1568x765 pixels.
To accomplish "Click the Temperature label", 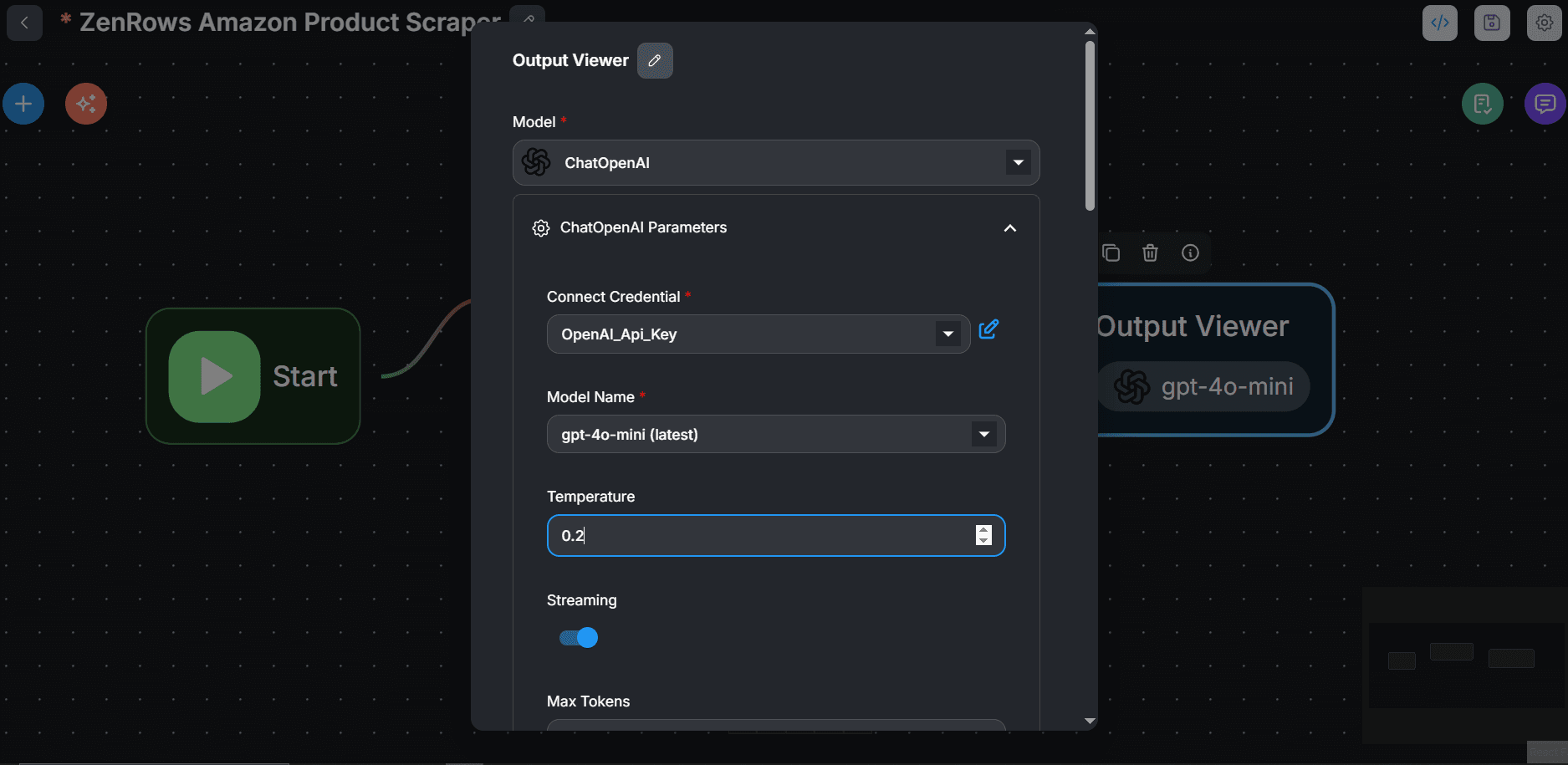I will [590, 497].
